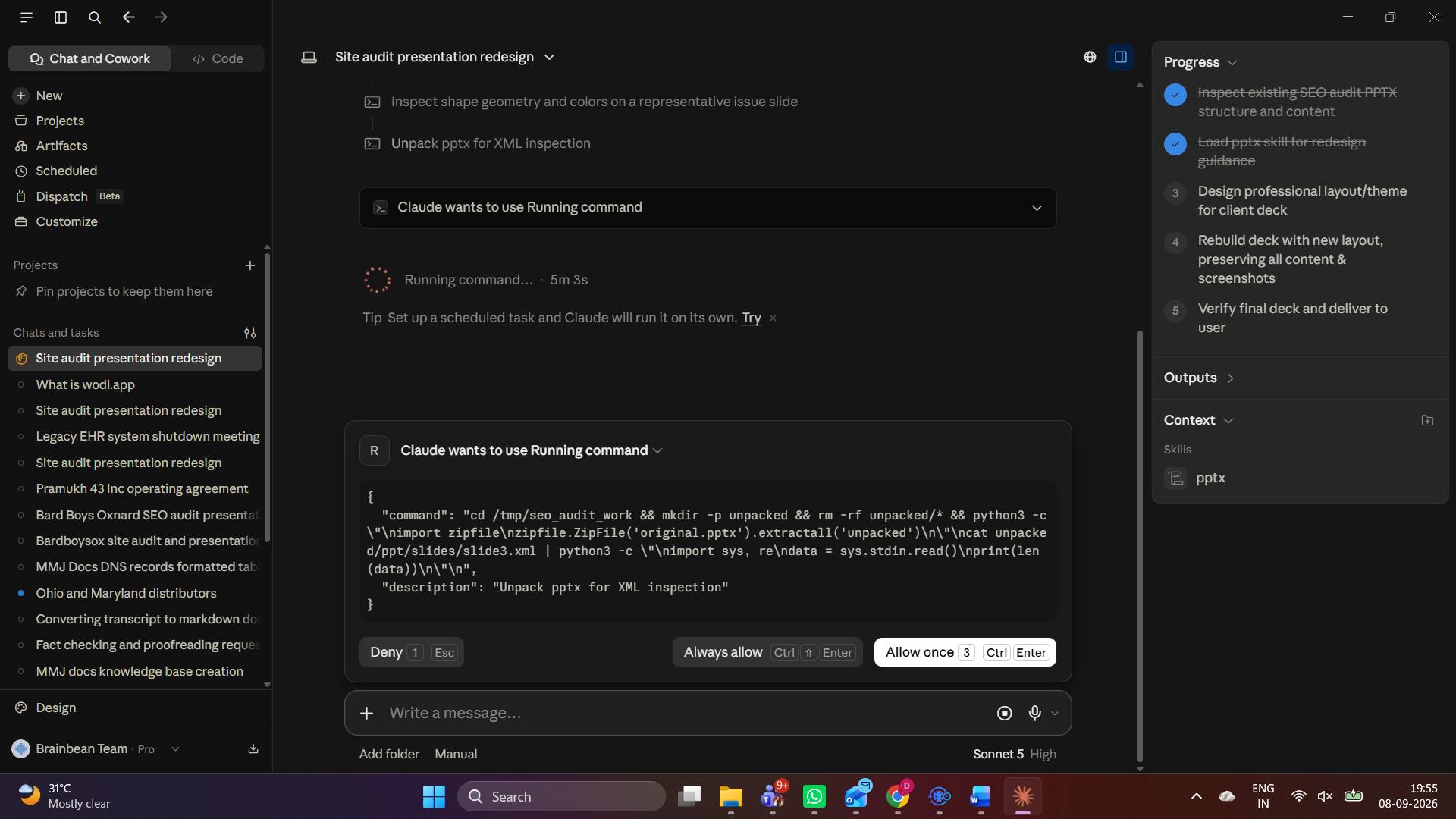The image size is (1456, 819).
Task: Click the Allow once button
Action: click(965, 652)
